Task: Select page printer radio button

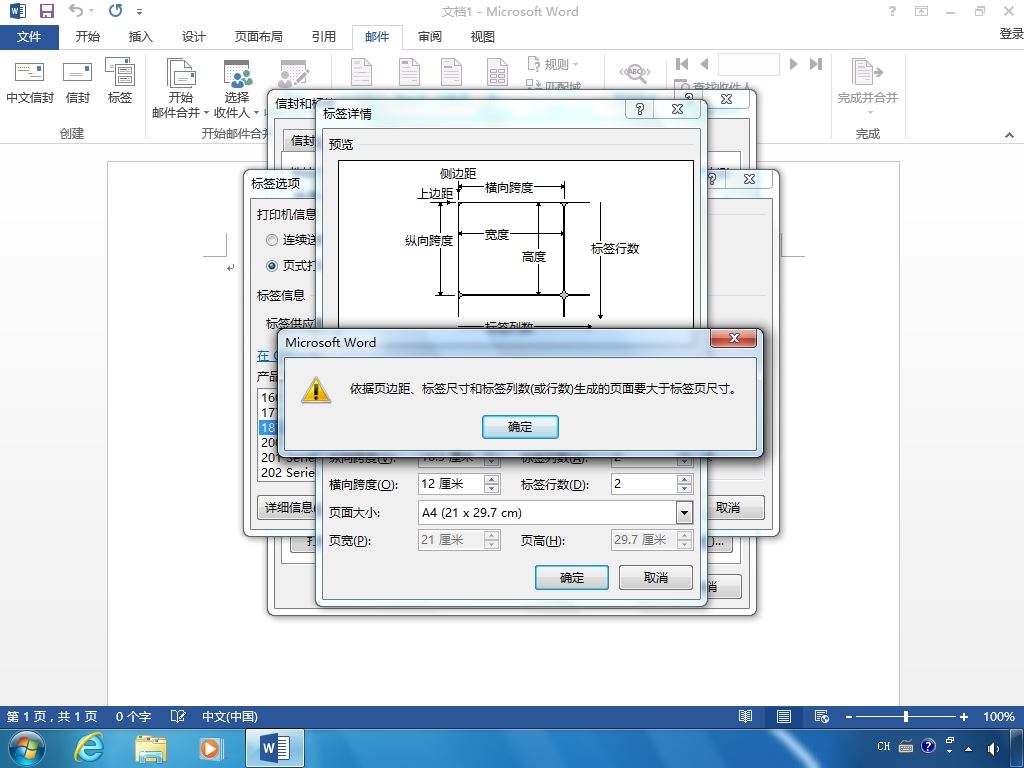Action: [272, 266]
